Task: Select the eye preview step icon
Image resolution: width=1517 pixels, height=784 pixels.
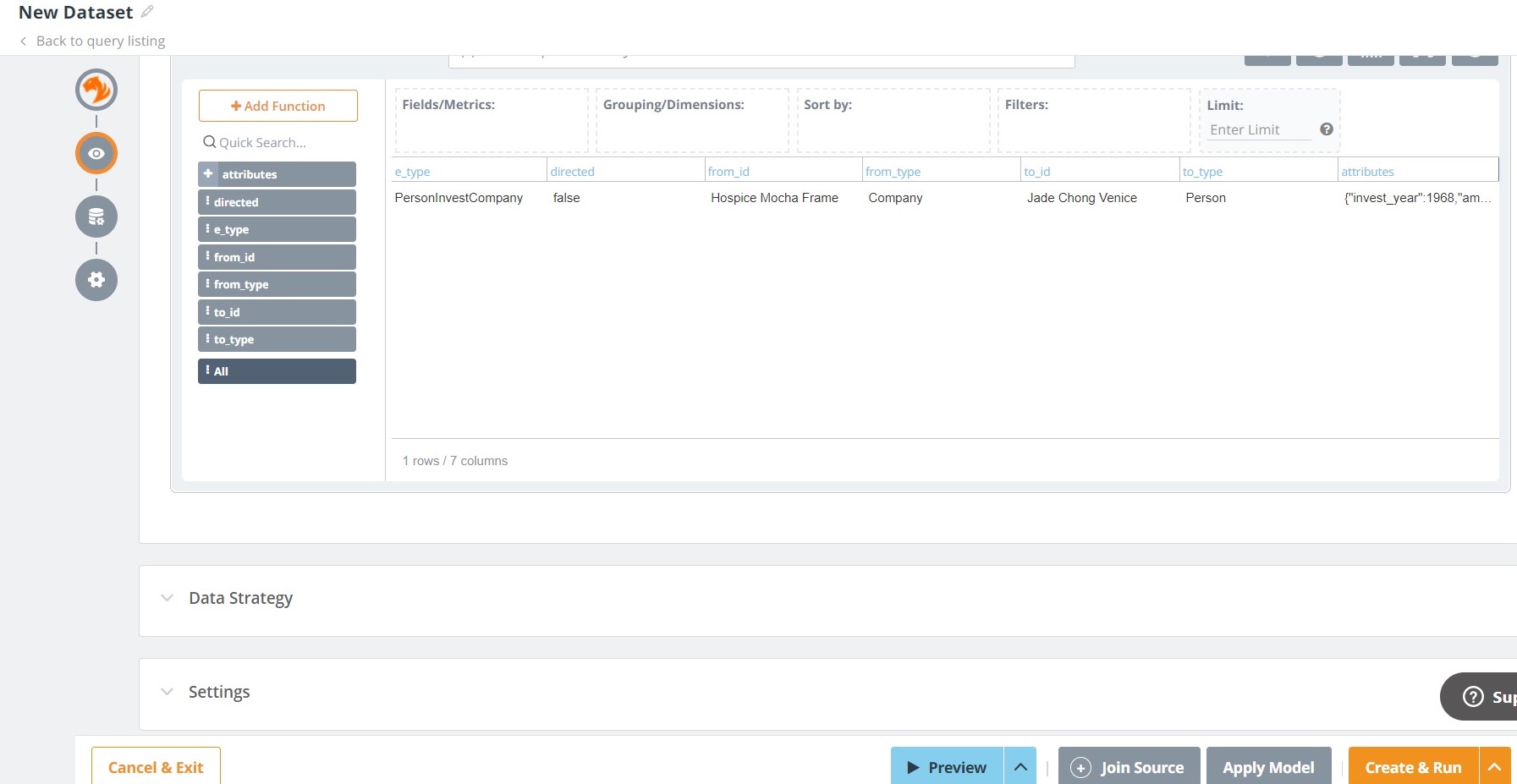Action: click(x=96, y=153)
